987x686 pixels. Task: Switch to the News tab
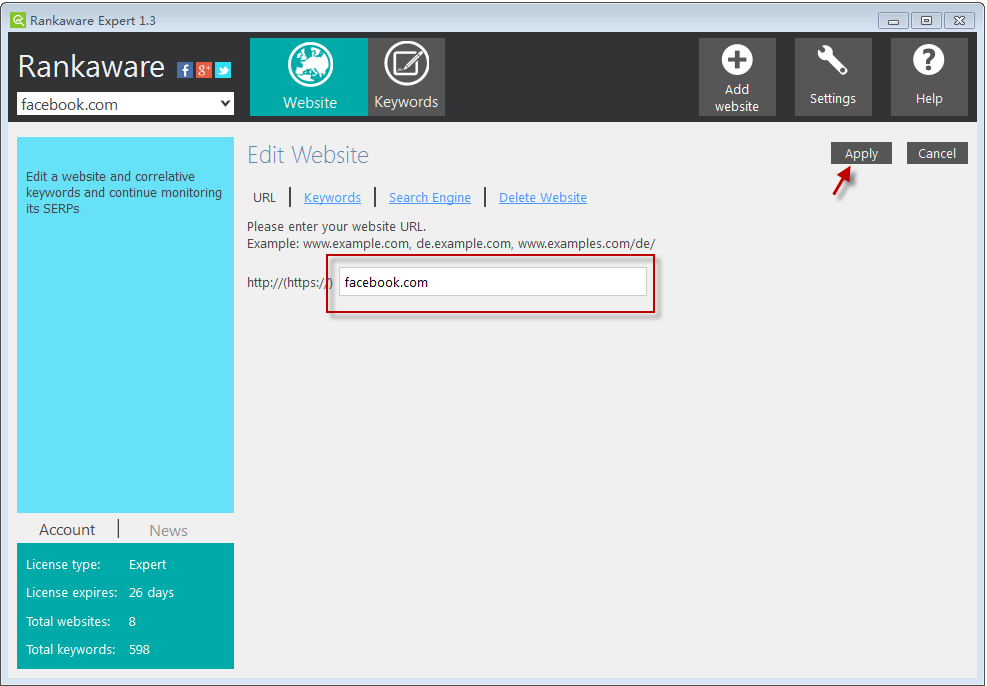point(168,531)
